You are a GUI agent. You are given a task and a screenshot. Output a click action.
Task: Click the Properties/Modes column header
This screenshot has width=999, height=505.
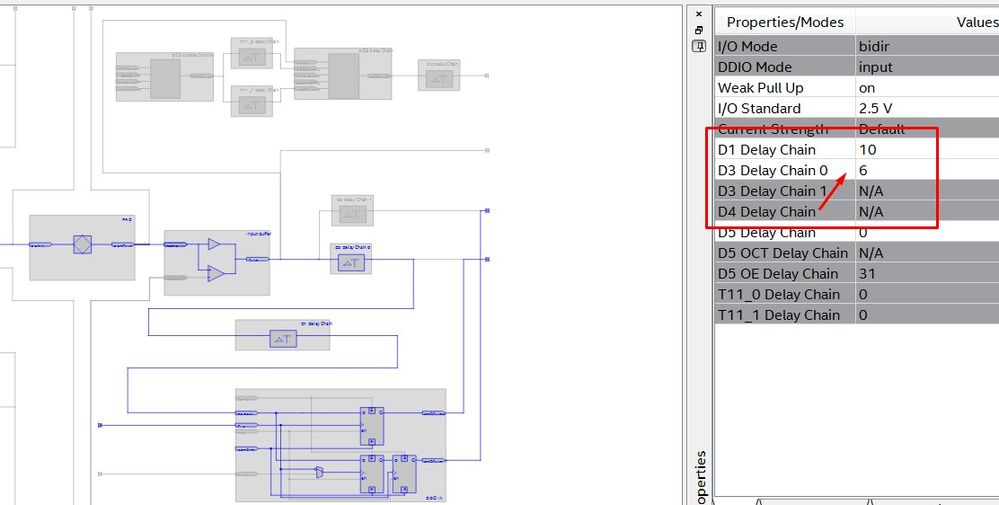pyautogui.click(x=785, y=22)
